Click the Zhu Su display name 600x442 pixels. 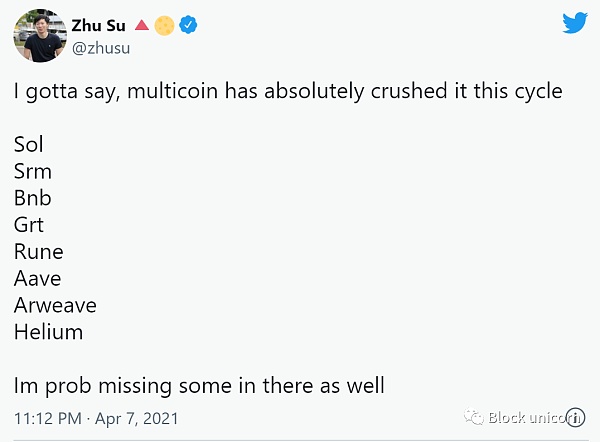coord(97,25)
